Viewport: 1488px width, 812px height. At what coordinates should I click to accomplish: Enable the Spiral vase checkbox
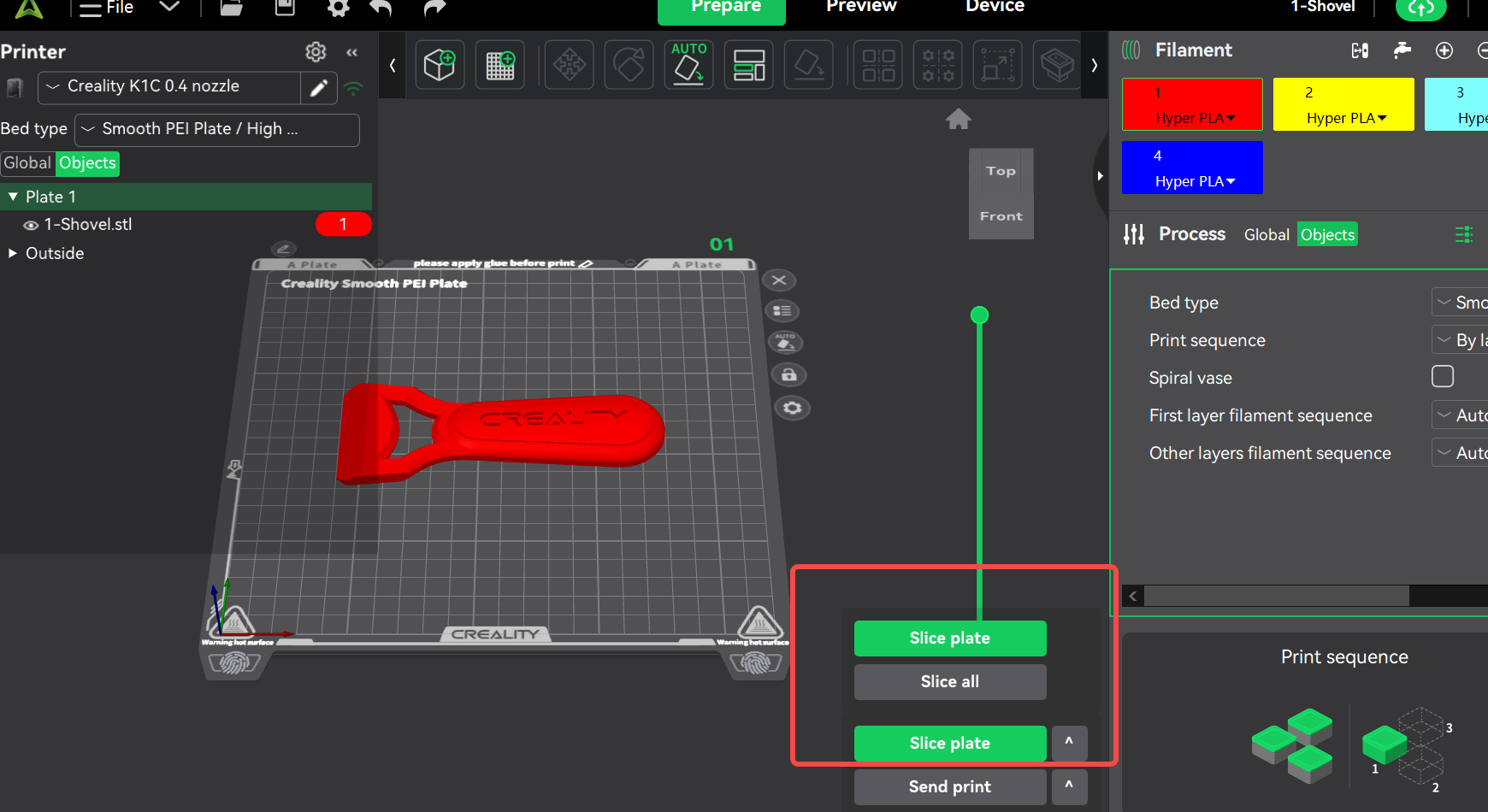point(1442,377)
